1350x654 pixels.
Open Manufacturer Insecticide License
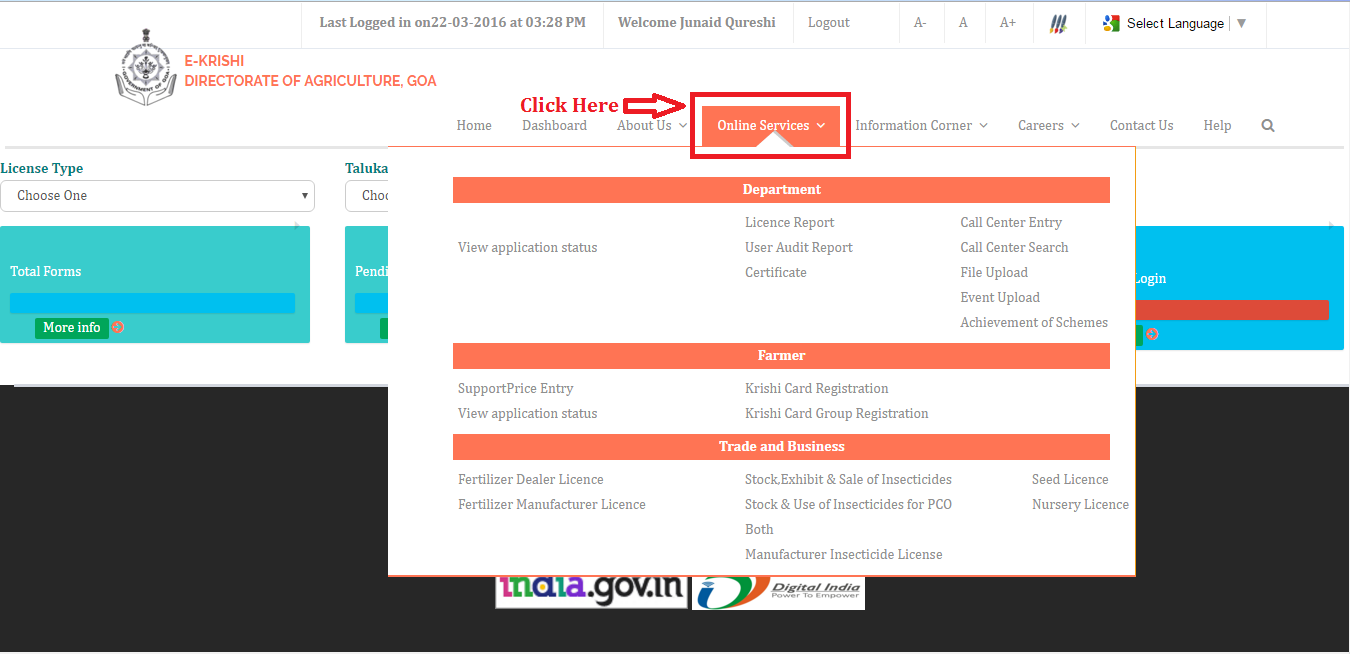(x=843, y=554)
